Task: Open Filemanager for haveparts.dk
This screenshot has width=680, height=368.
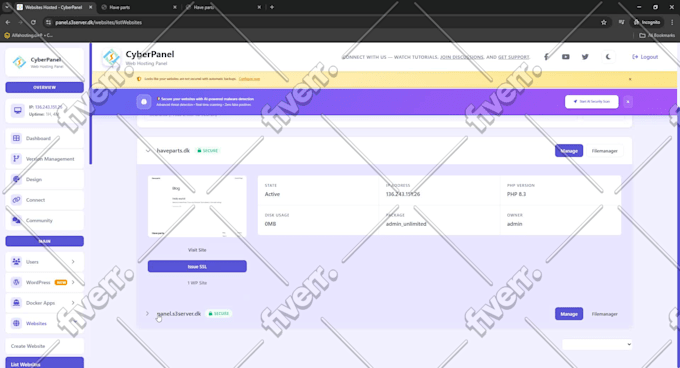Action: coord(605,151)
